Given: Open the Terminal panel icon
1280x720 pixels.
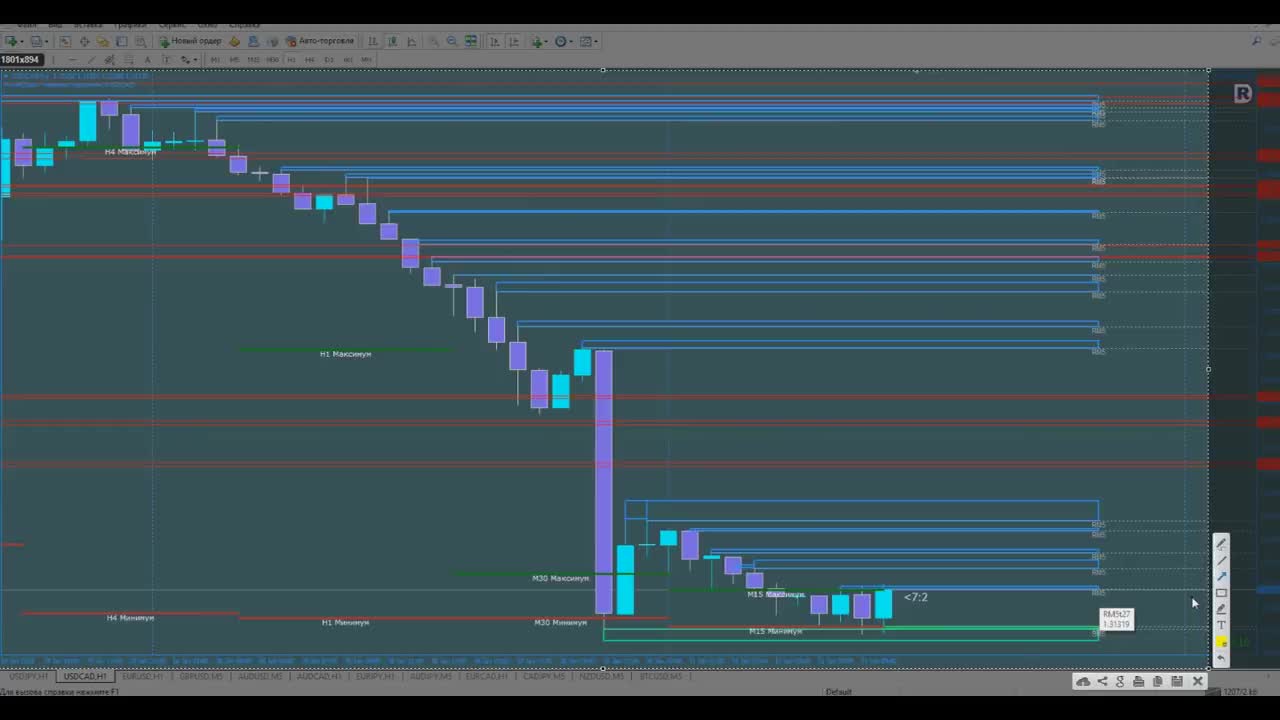Looking at the screenshot, I should 122,41.
